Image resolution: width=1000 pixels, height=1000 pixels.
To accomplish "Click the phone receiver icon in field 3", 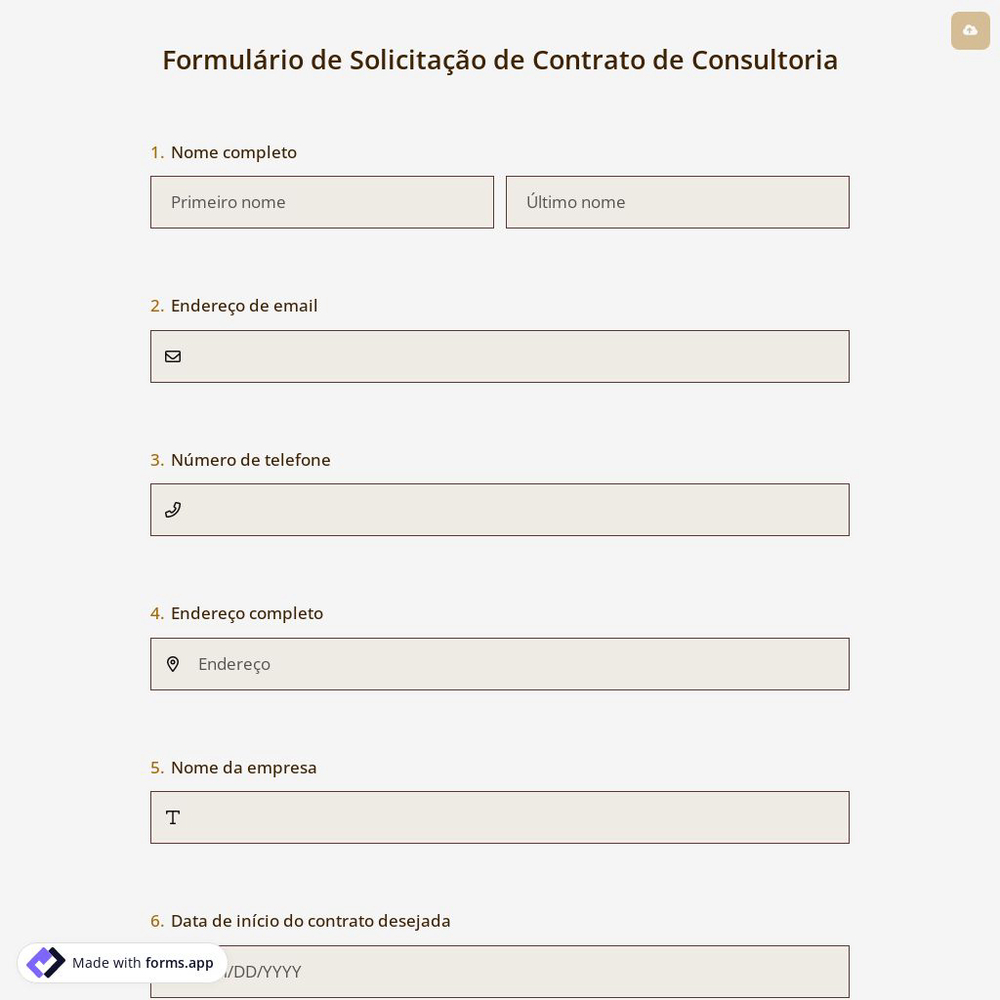I will tap(173, 509).
